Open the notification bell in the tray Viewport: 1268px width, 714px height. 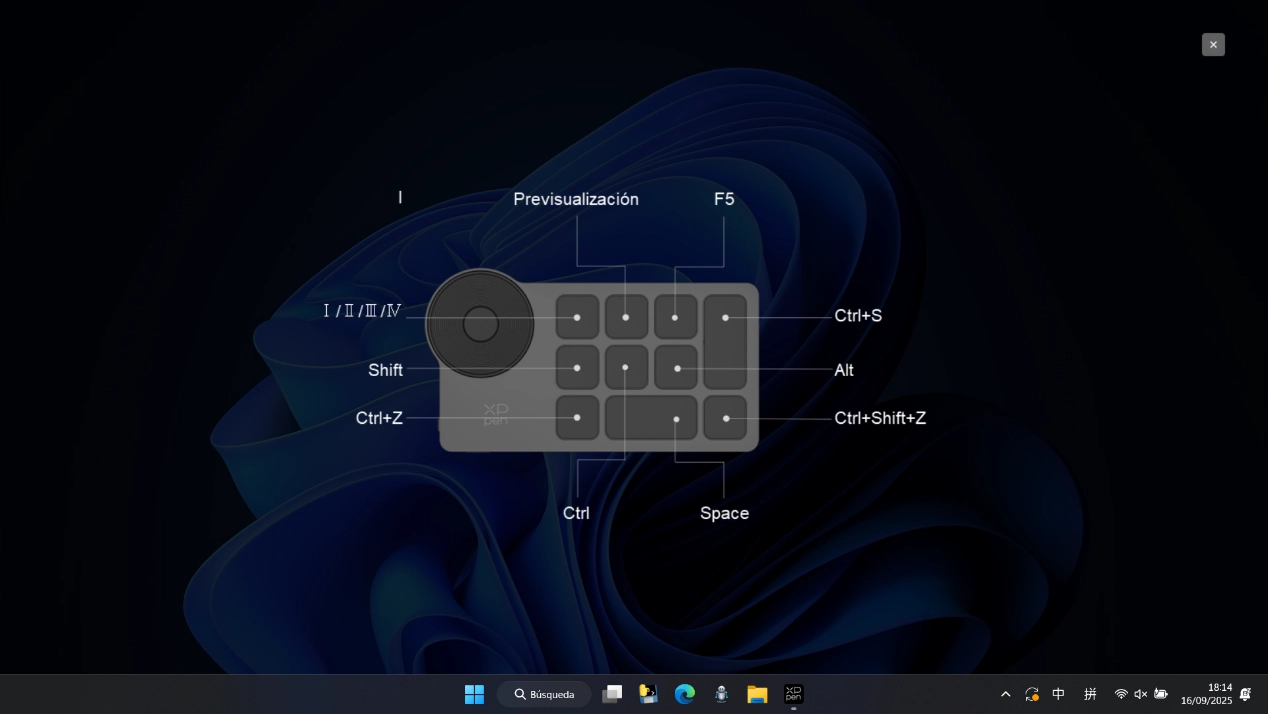(1245, 694)
